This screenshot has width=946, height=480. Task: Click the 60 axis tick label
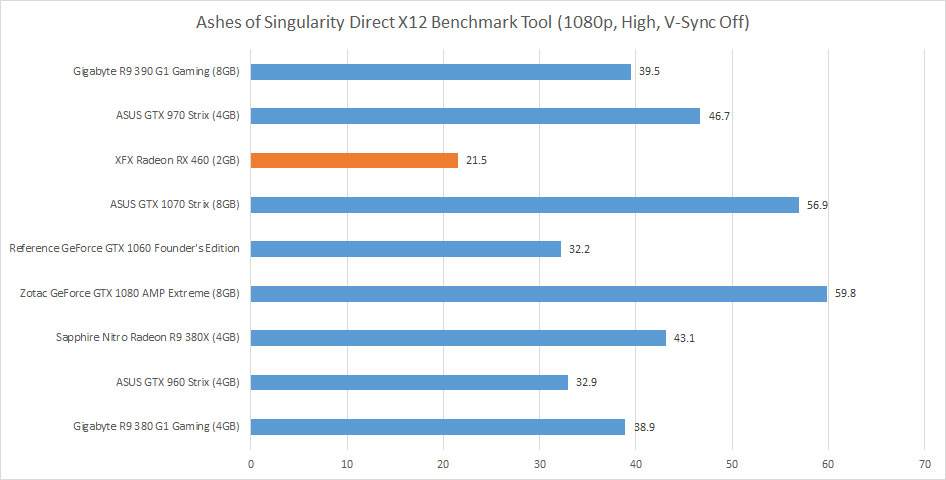pyautogui.click(x=828, y=464)
